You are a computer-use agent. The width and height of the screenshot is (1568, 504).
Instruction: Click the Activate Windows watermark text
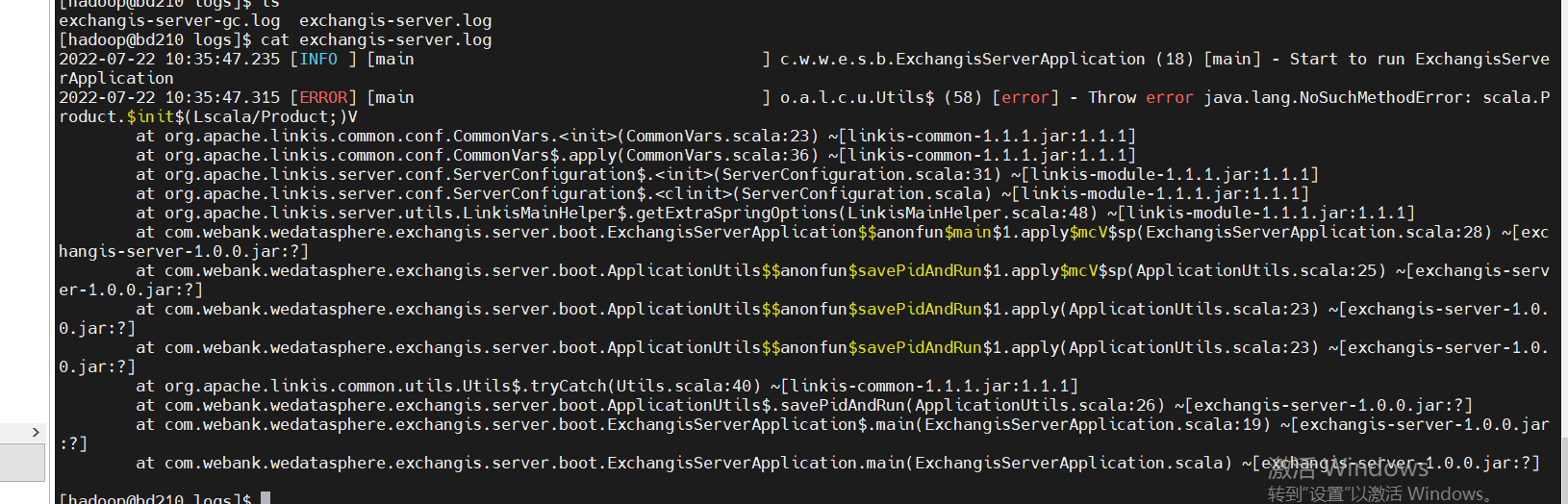tap(1347, 469)
